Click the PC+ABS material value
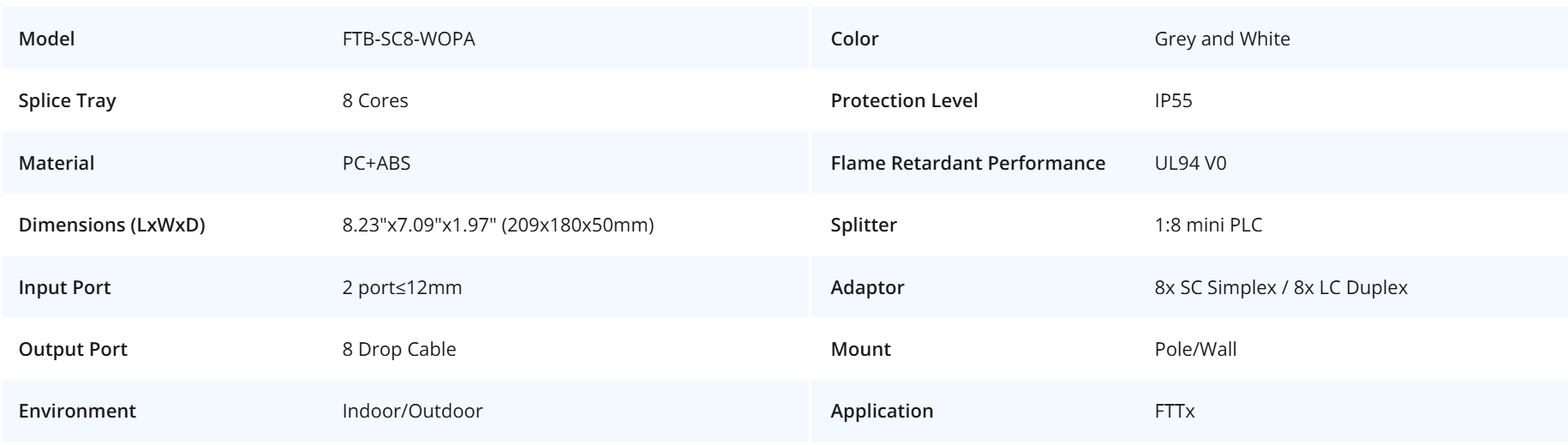This screenshot has height=445, width=1568. point(376,163)
